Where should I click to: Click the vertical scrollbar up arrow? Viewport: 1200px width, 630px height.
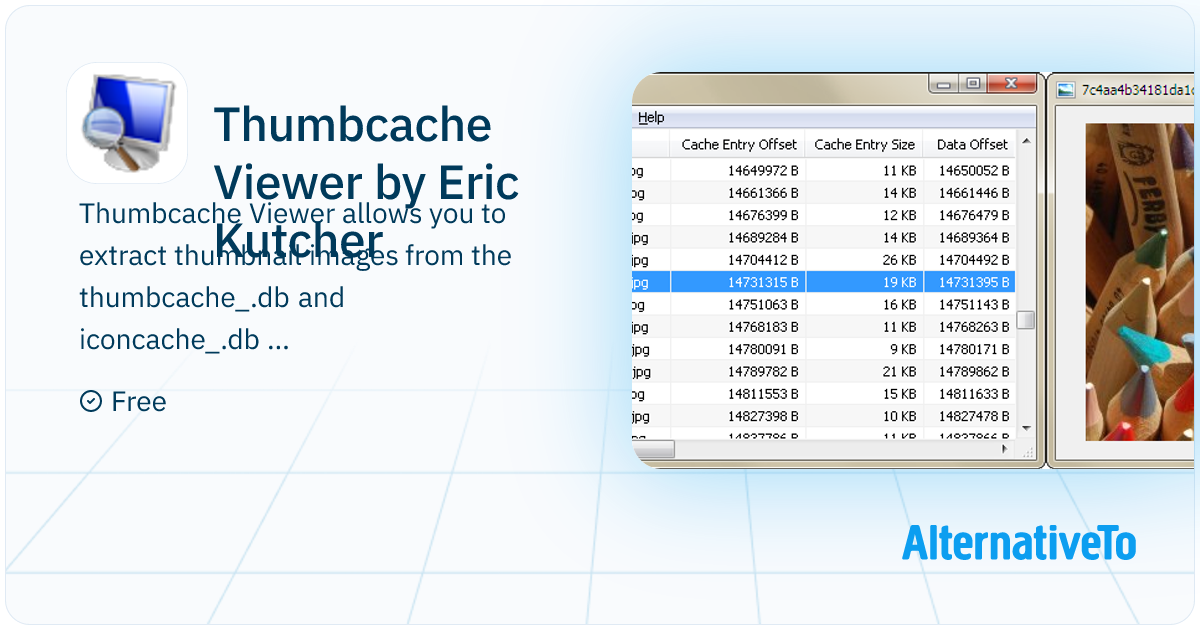tap(1025, 143)
